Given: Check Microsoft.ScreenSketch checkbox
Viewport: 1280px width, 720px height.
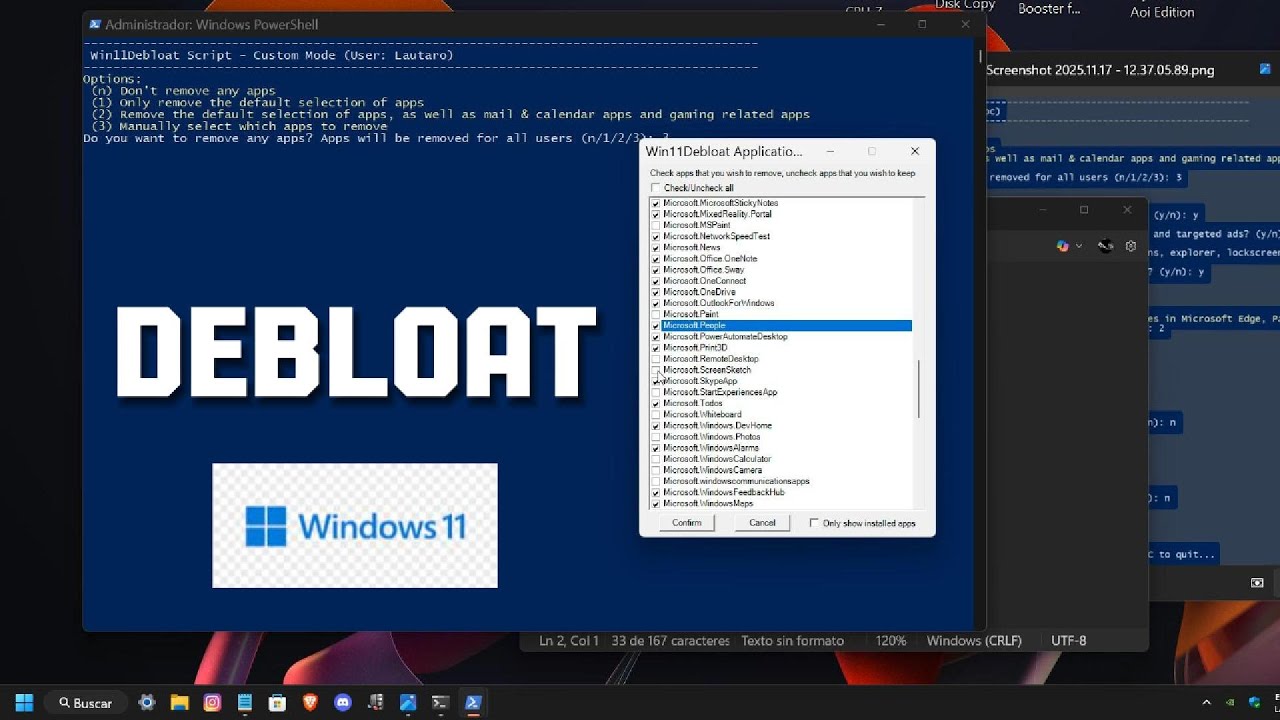Looking at the screenshot, I should [656, 370].
